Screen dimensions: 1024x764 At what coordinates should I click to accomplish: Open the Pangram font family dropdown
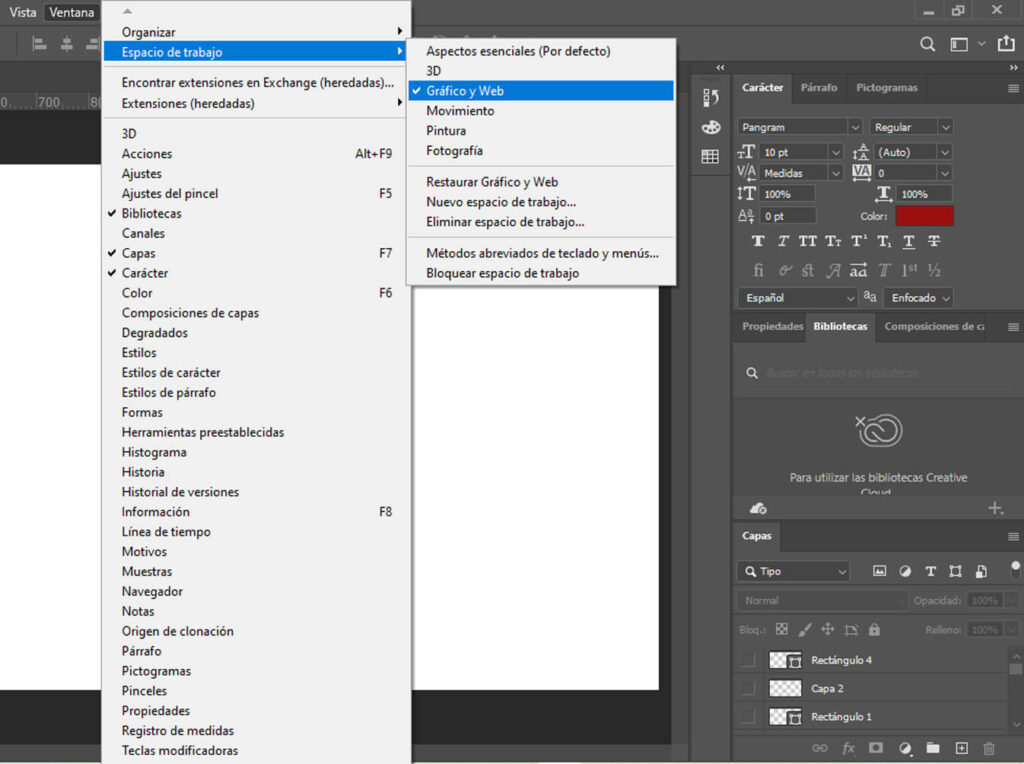797,126
